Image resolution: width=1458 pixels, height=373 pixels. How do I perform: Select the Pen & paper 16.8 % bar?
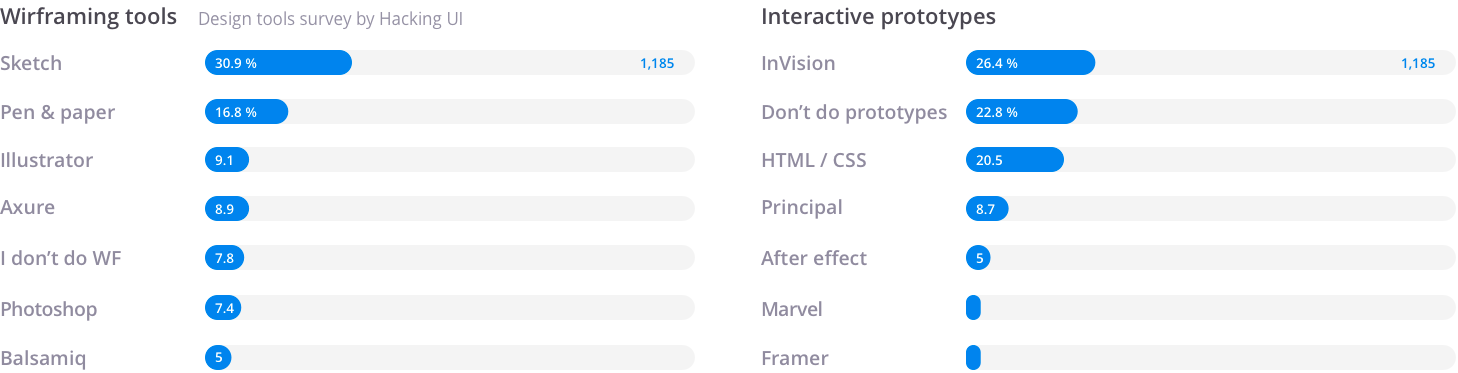(x=246, y=112)
